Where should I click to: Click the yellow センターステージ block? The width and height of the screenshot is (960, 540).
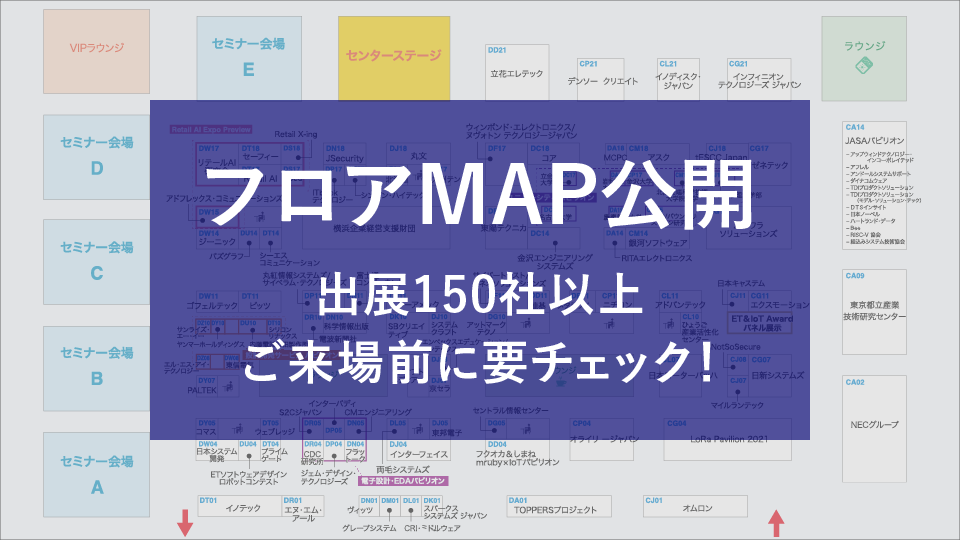point(394,58)
